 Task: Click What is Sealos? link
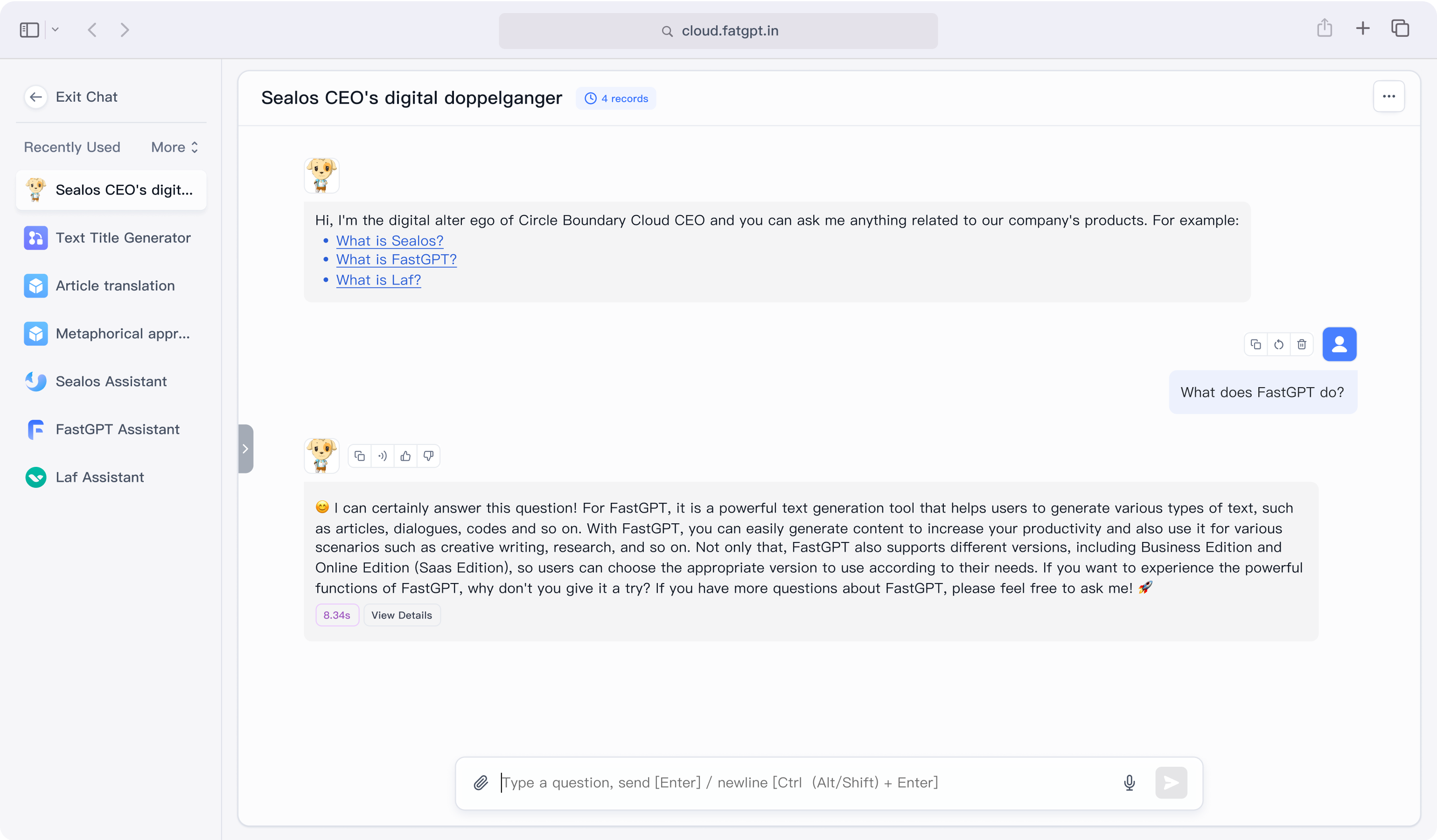pos(390,241)
